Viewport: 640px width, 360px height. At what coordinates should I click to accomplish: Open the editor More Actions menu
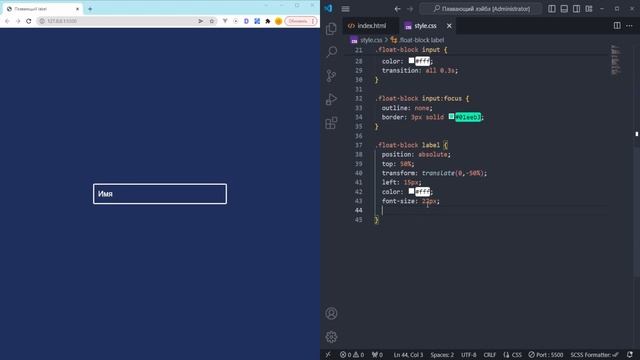pos(629,26)
